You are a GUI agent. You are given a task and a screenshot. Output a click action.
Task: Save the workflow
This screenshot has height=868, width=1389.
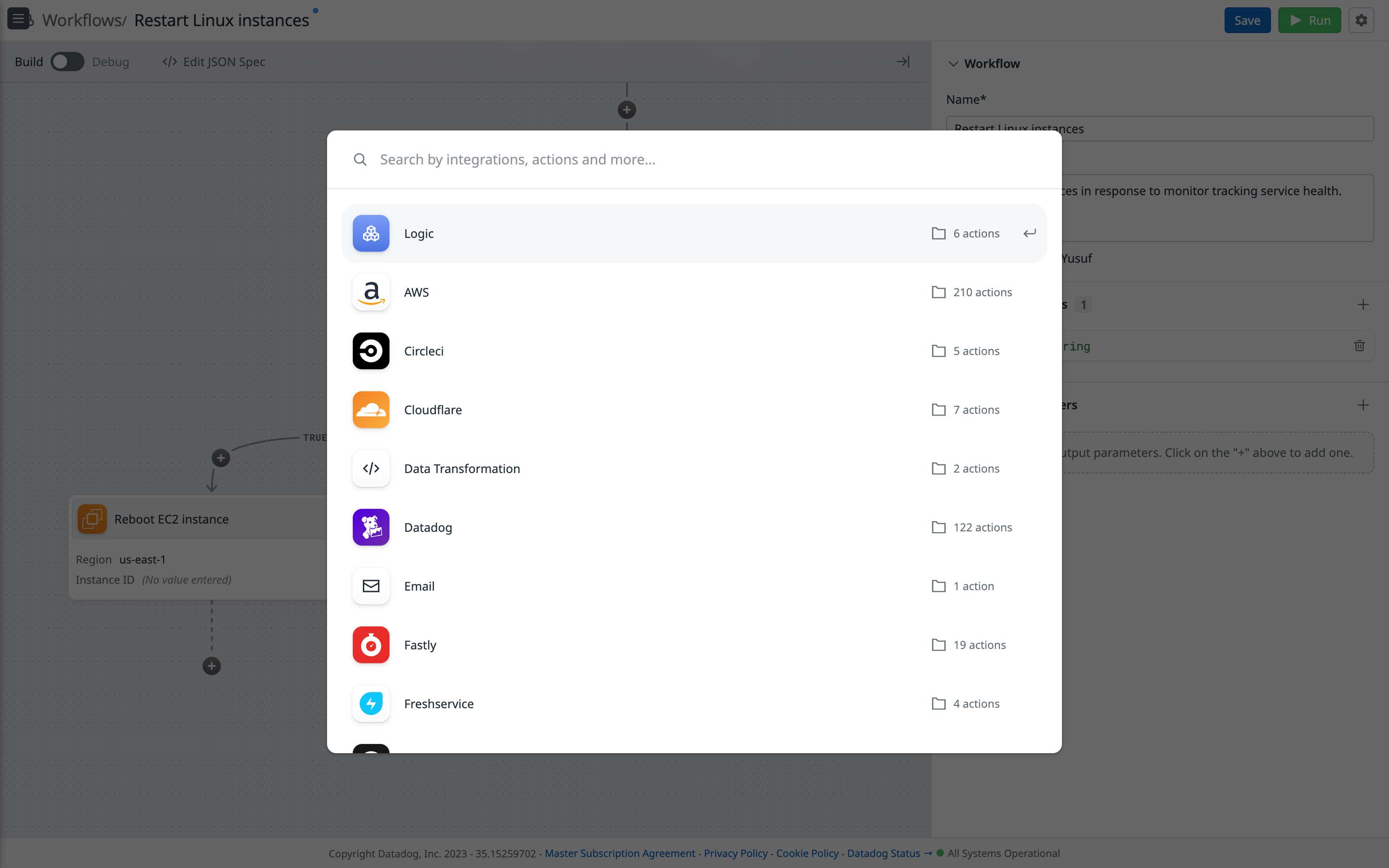pyautogui.click(x=1247, y=20)
